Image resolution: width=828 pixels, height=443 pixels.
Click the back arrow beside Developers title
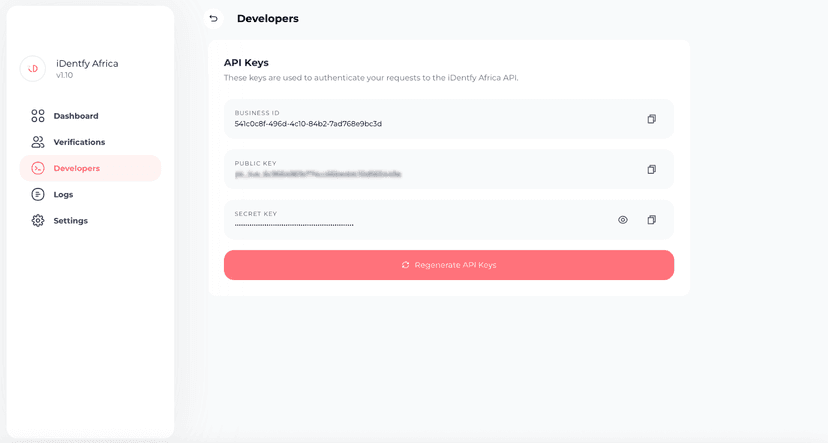pos(213,19)
